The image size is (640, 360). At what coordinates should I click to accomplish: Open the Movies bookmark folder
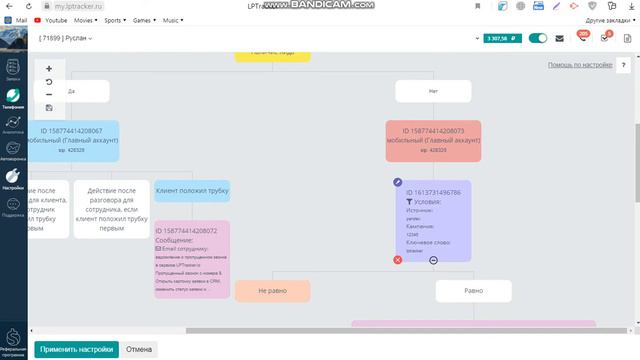[85, 20]
